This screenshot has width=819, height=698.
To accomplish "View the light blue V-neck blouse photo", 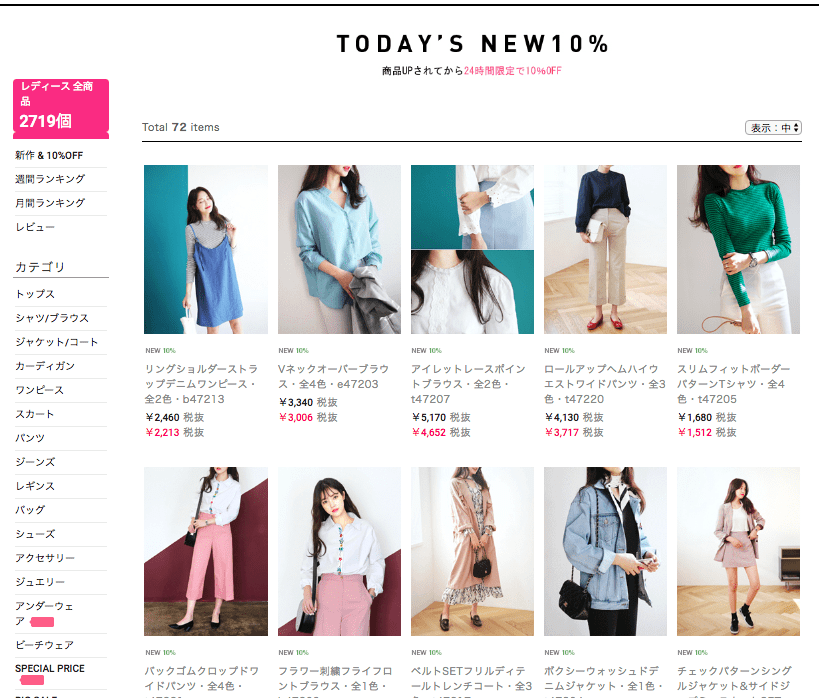I will pyautogui.click(x=339, y=249).
